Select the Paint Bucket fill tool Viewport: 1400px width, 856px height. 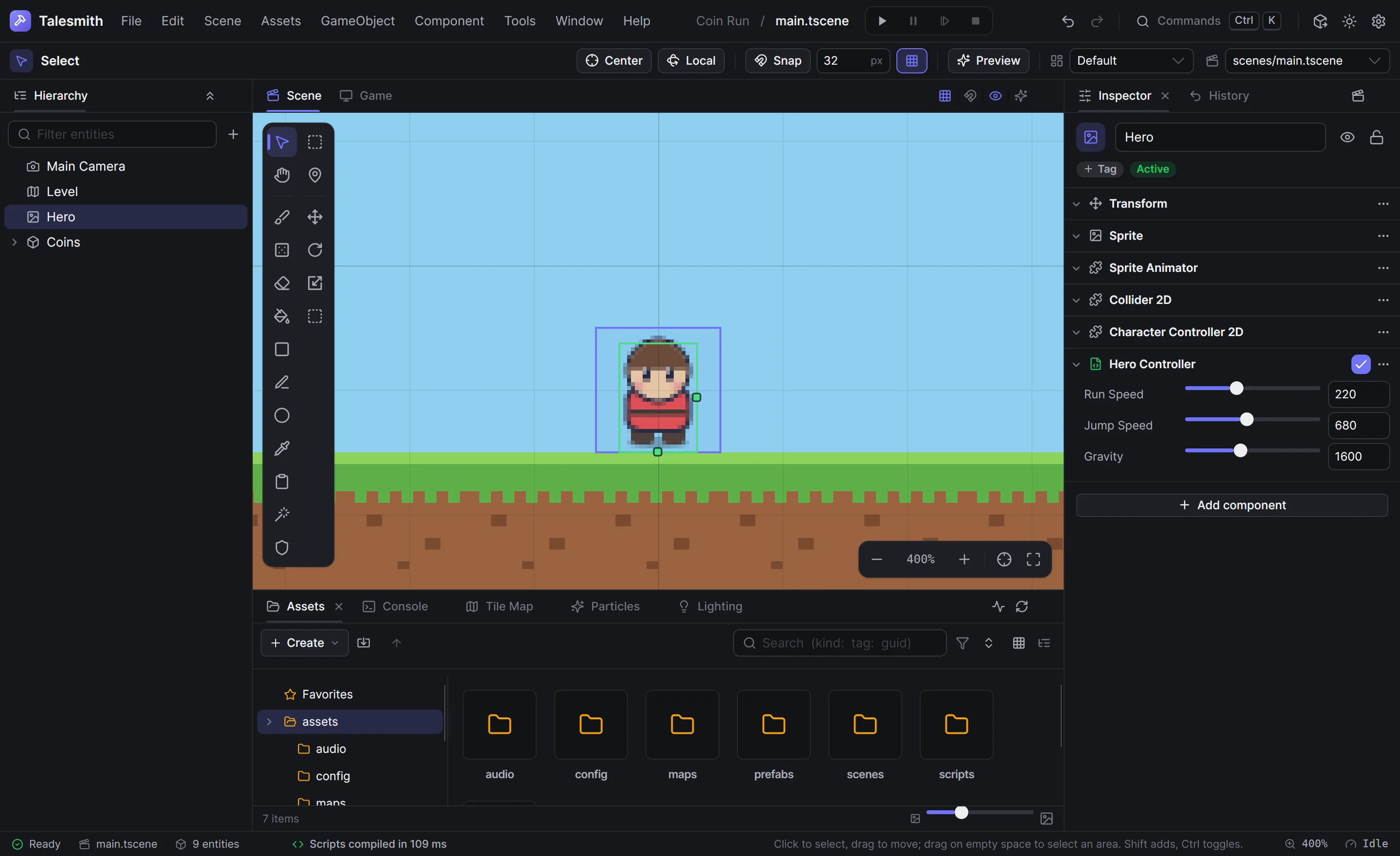pyautogui.click(x=282, y=316)
